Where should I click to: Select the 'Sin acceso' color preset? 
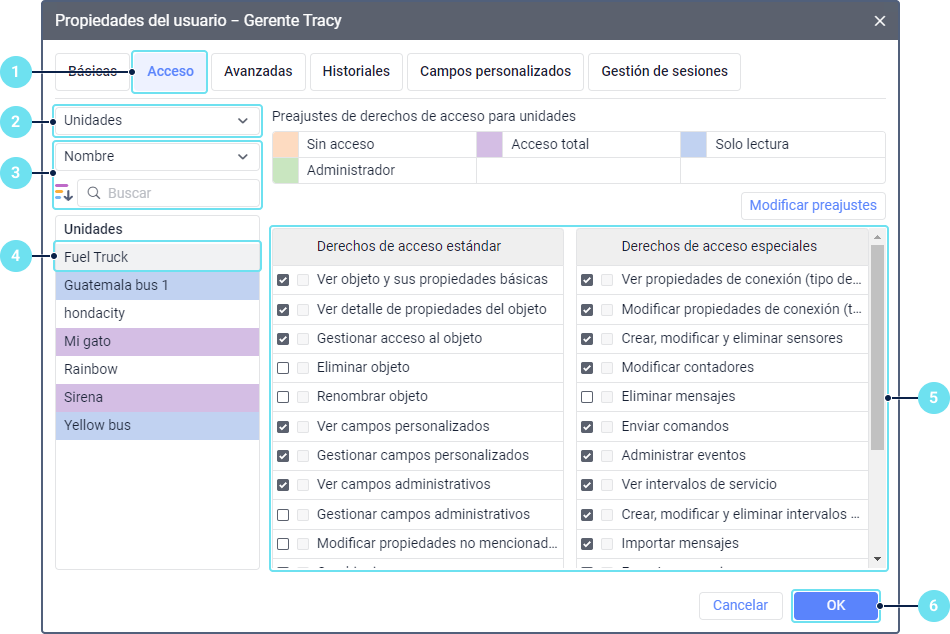click(286, 145)
